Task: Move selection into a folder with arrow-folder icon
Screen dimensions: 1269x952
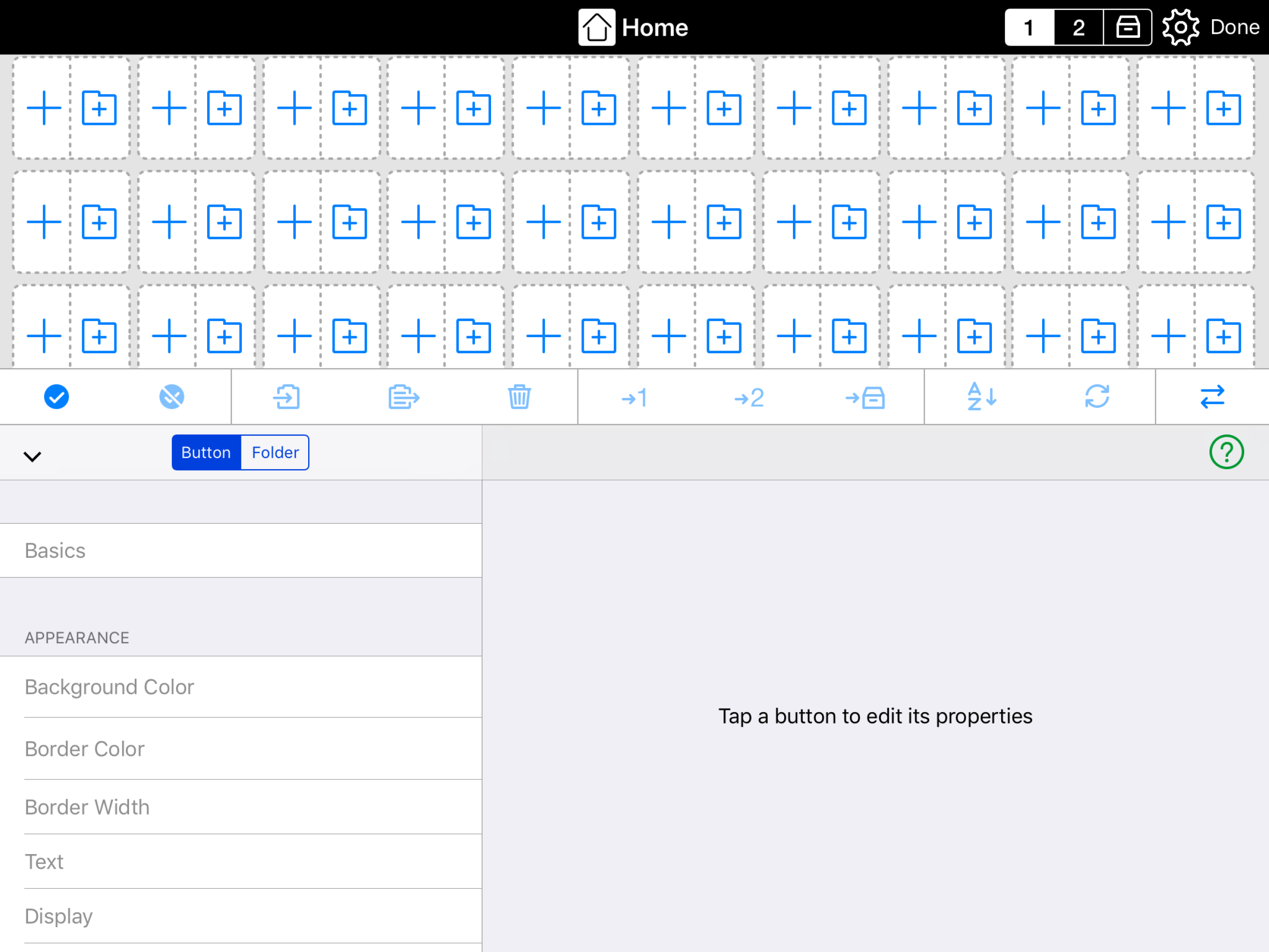Action: (865, 397)
